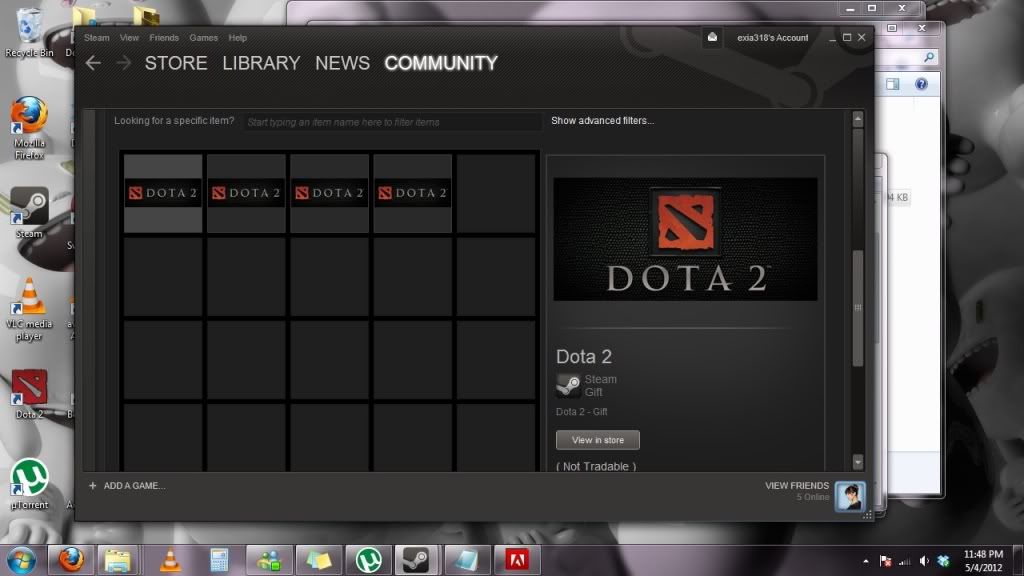Viewport: 1024px width, 576px height.
Task: Click the View in store button
Action: pyautogui.click(x=598, y=440)
